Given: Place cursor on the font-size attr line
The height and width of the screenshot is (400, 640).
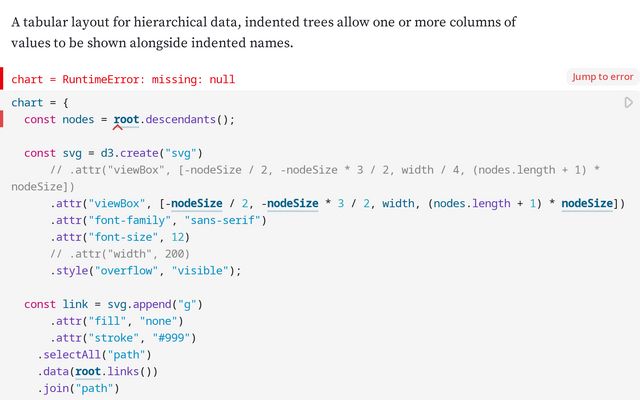Looking at the screenshot, I should (120, 237).
